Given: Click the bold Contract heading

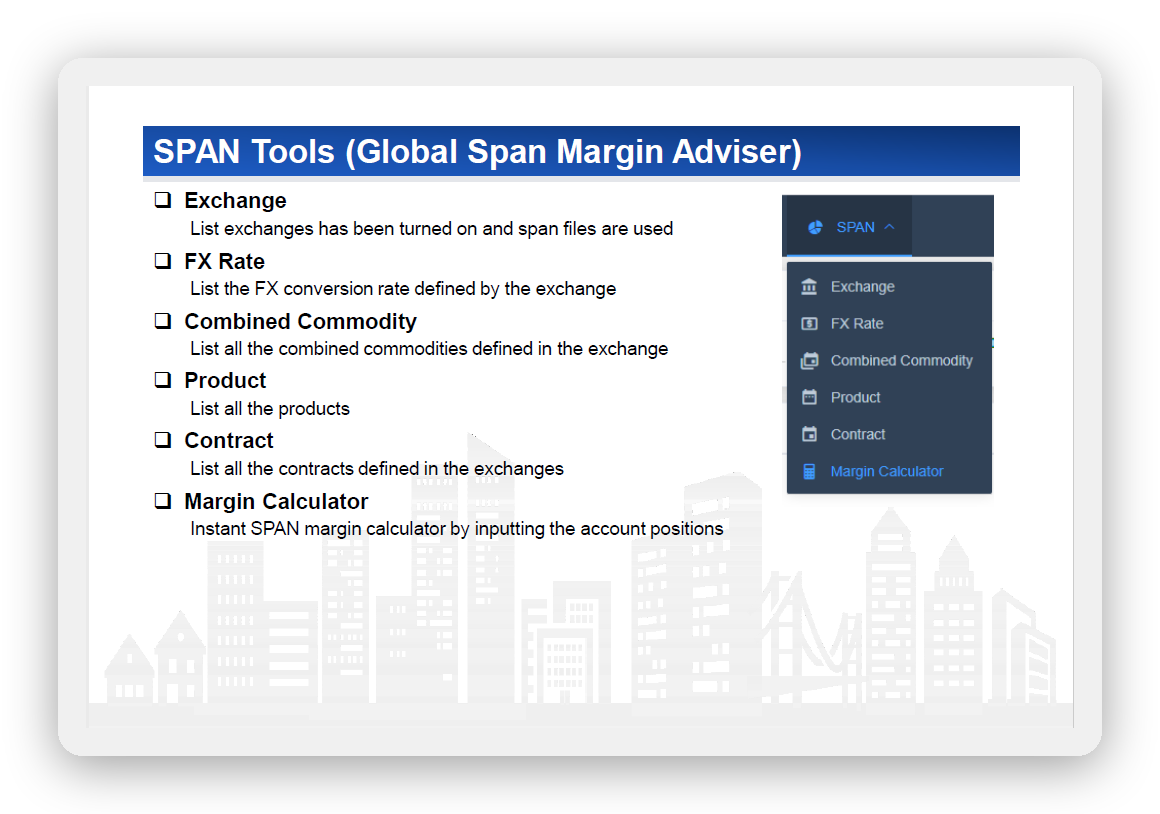Looking at the screenshot, I should (x=229, y=440).
